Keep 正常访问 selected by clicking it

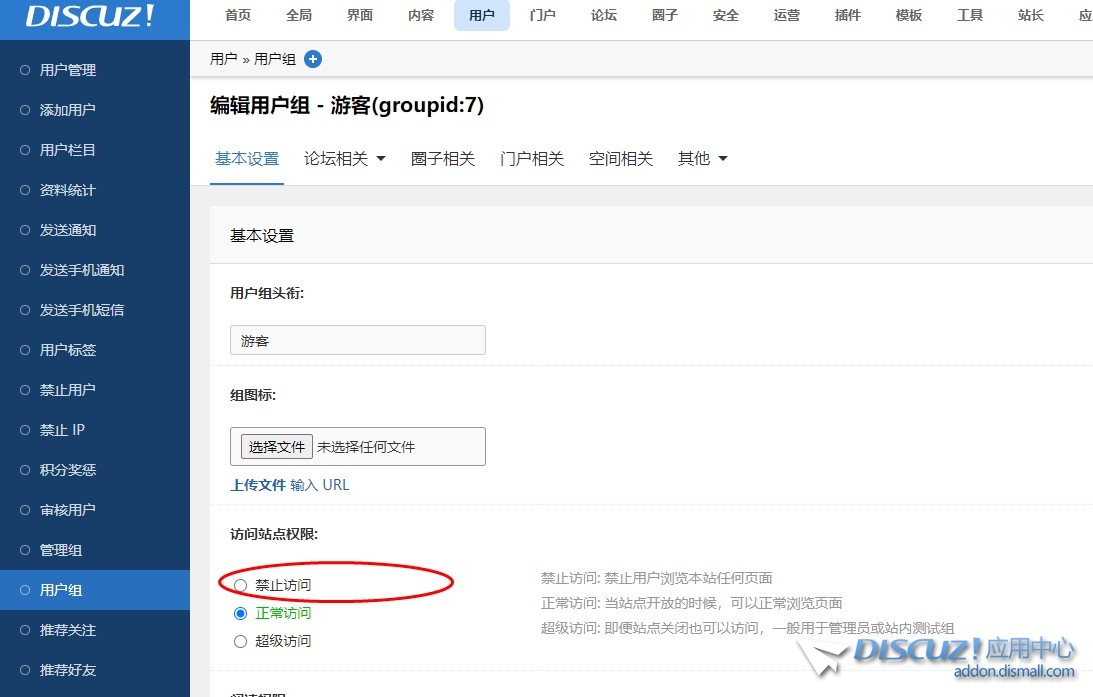point(240,613)
